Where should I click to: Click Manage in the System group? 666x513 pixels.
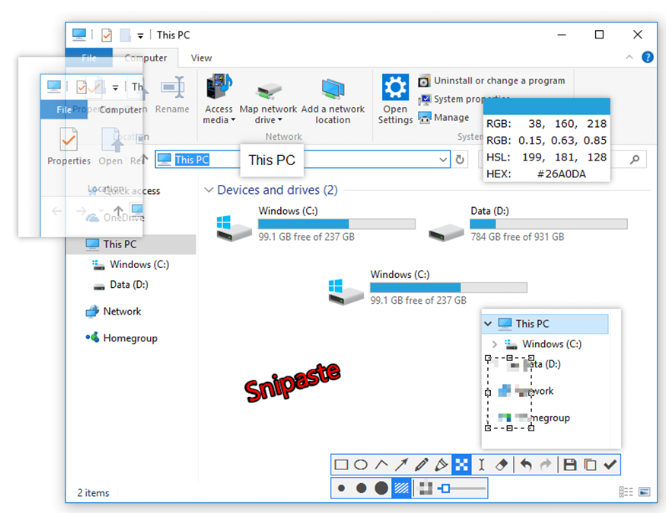tap(444, 117)
